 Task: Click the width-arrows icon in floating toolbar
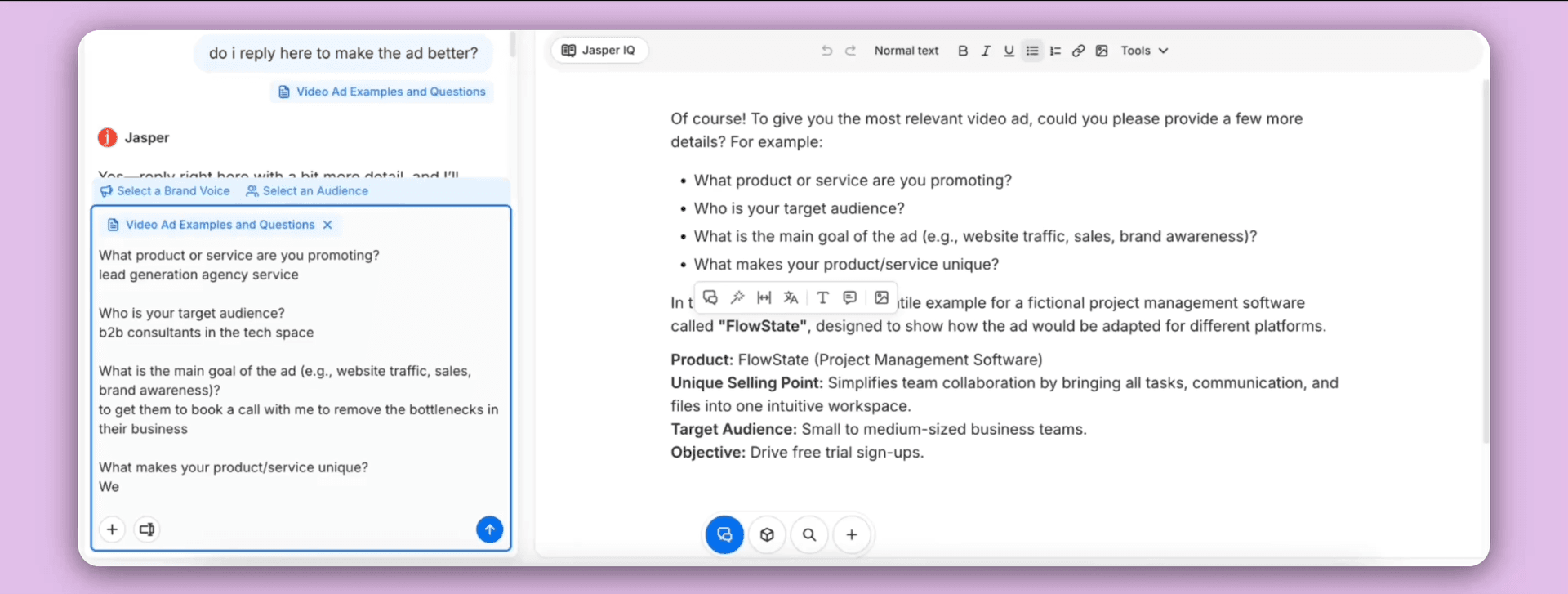click(764, 297)
